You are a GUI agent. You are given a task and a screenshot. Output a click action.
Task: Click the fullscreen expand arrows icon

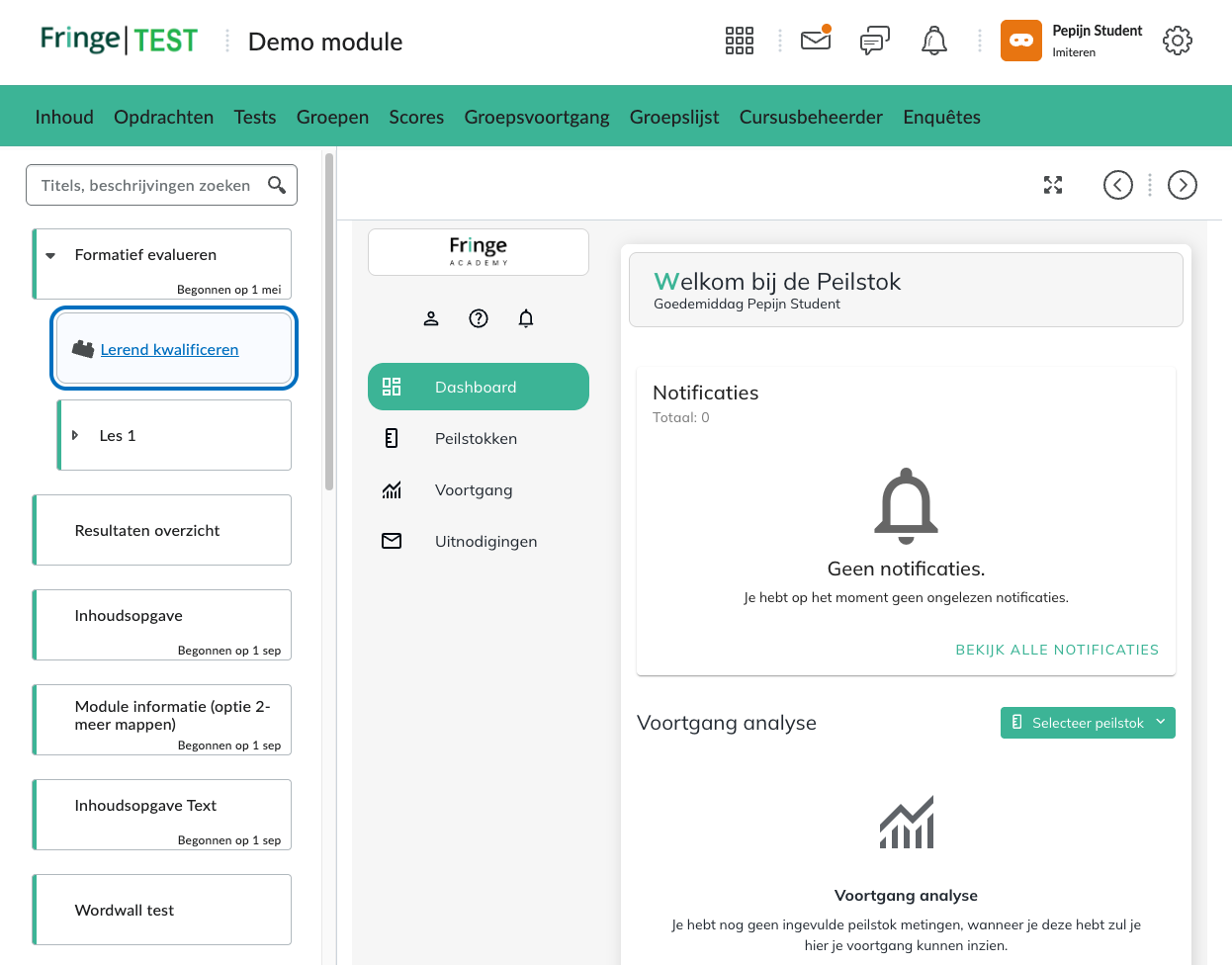tap(1053, 185)
